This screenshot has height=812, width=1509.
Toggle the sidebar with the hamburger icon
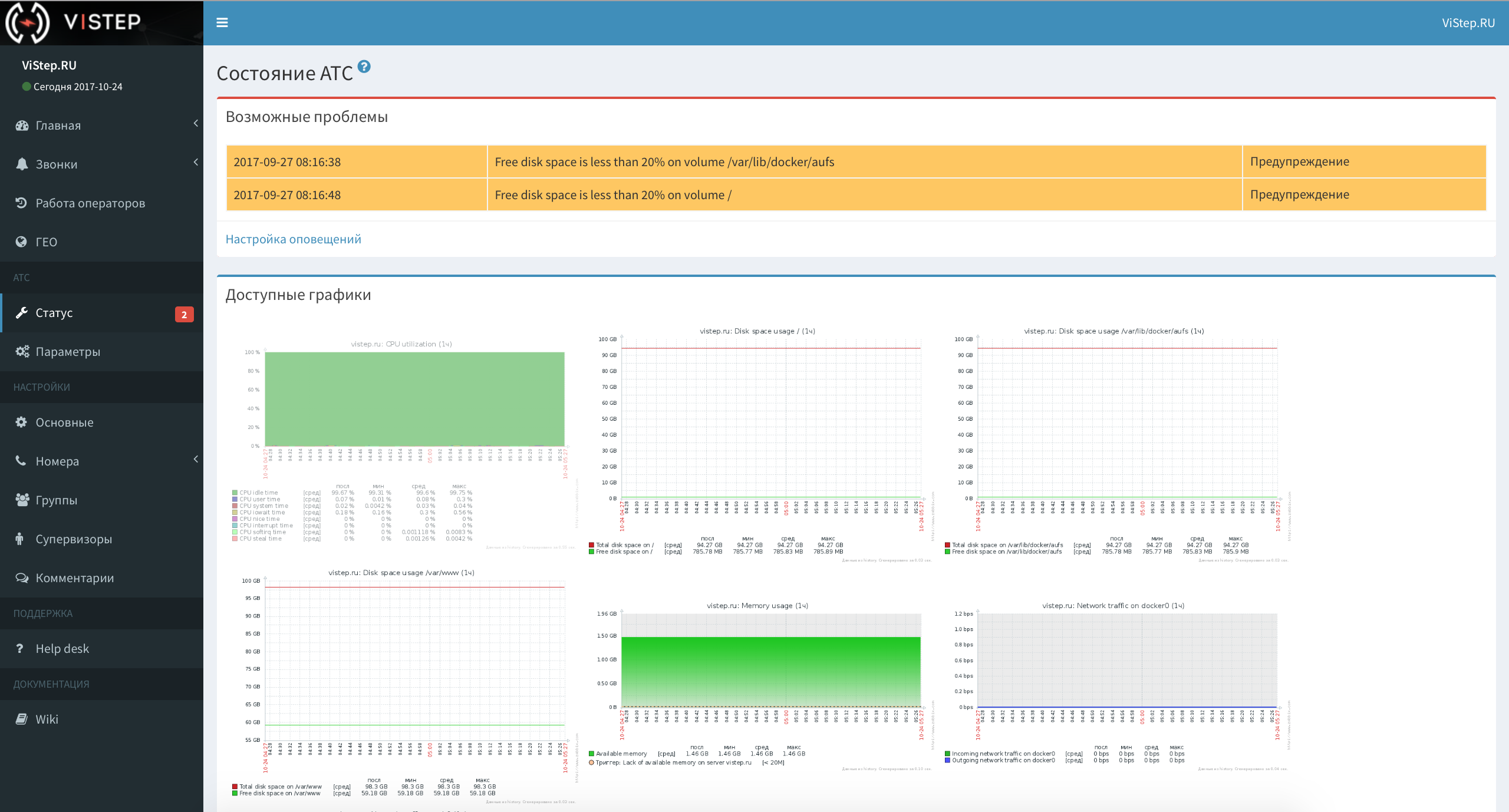pyautogui.click(x=222, y=22)
